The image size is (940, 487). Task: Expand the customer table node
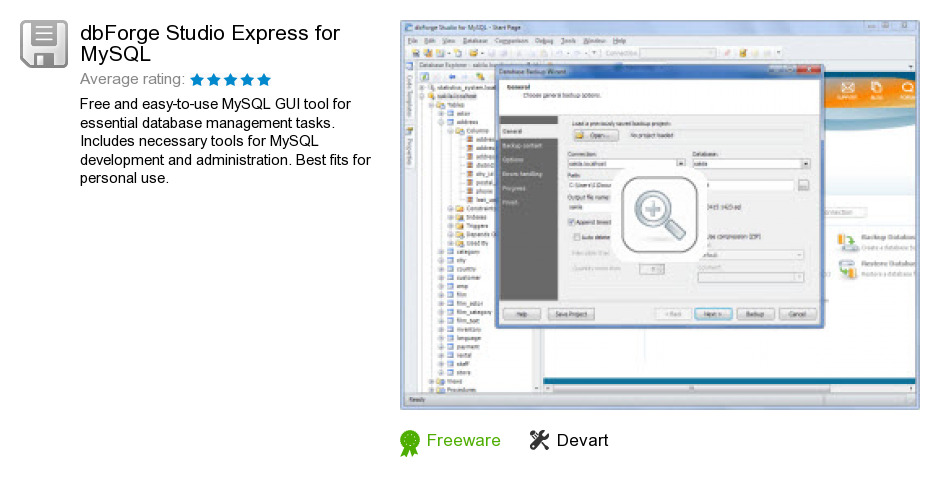pyautogui.click(x=441, y=278)
